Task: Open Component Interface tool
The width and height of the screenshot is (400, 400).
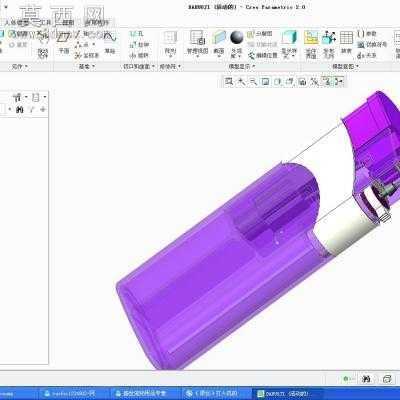Action: (311, 43)
